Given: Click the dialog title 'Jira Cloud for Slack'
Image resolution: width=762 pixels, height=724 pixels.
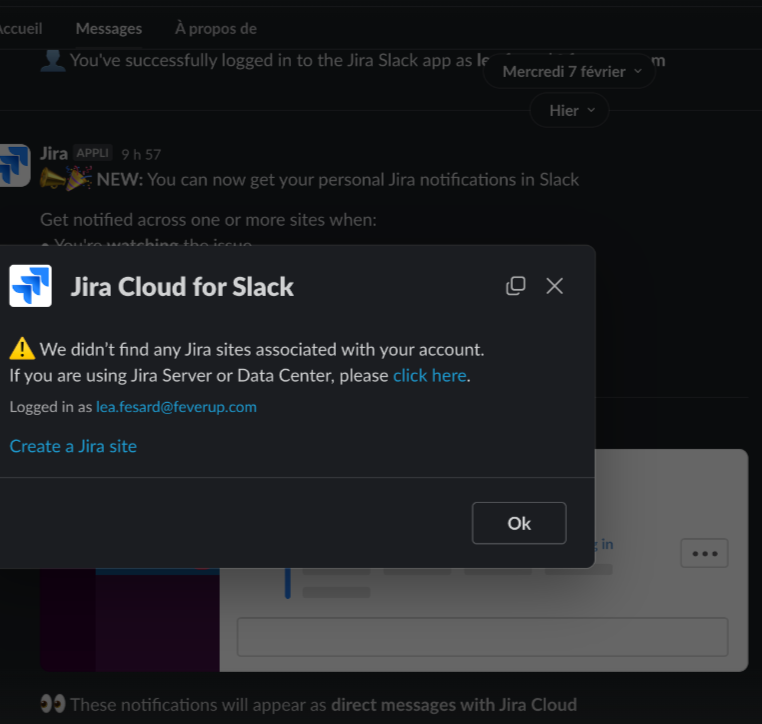Looking at the screenshot, I should 182,287.
